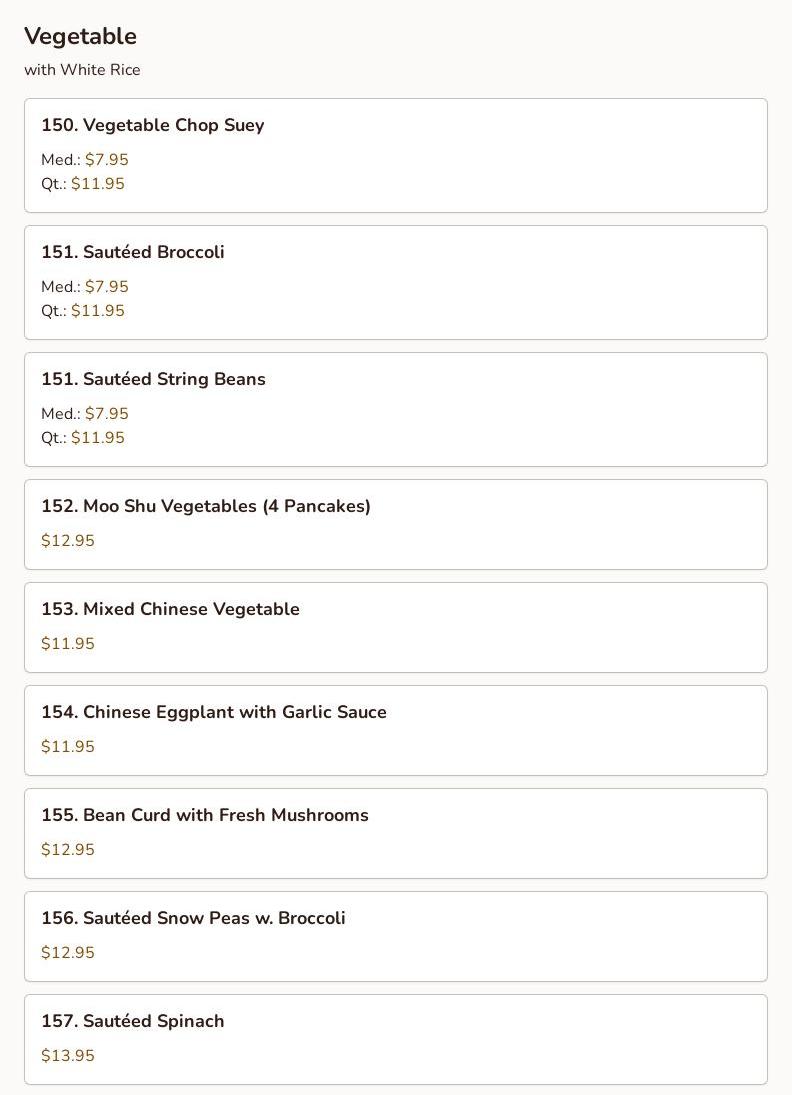Image resolution: width=792 pixels, height=1095 pixels.
Task: Select Bean Curd with Fresh Mushrooms
Action: click(x=204, y=816)
